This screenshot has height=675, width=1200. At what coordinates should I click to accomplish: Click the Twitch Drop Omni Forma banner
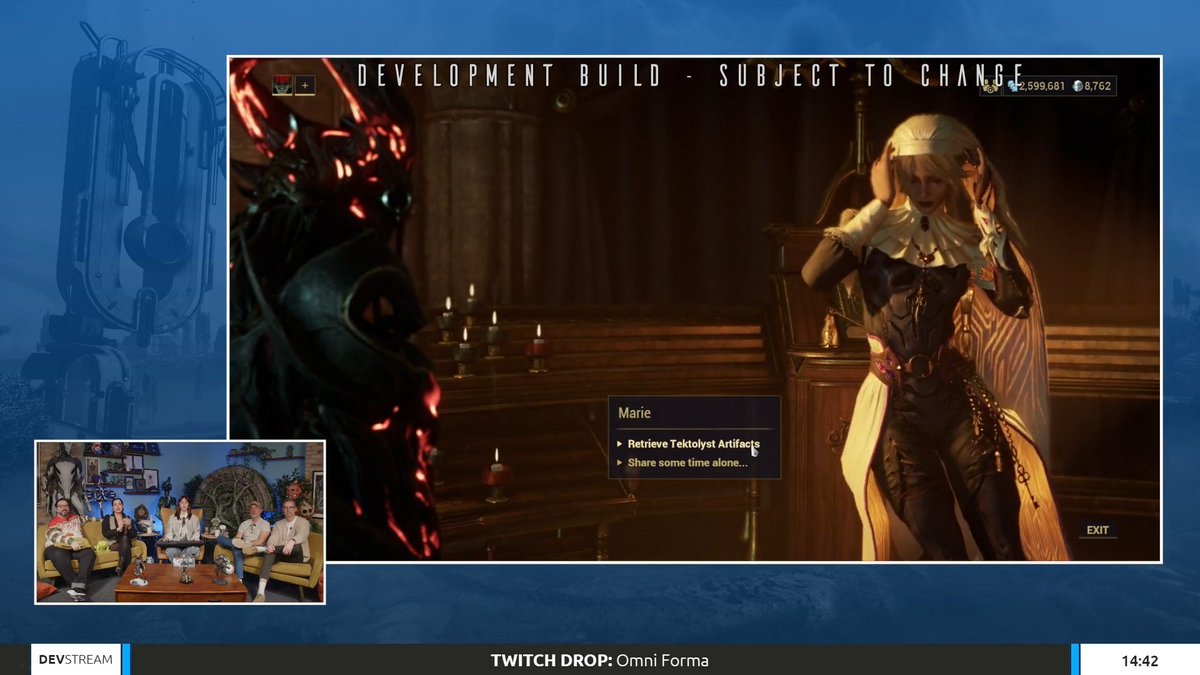600,660
